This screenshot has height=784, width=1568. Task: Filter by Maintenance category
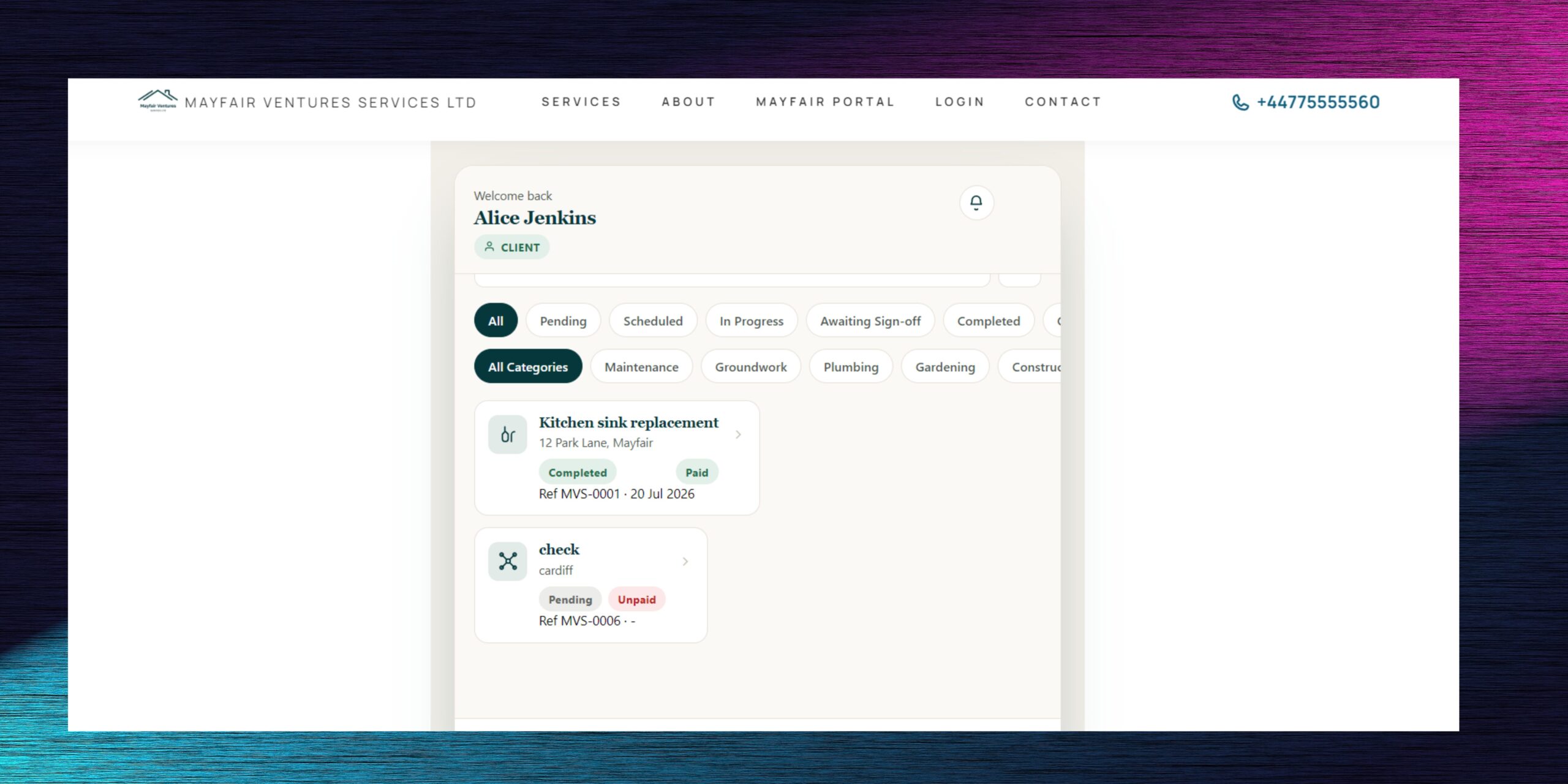coord(641,366)
